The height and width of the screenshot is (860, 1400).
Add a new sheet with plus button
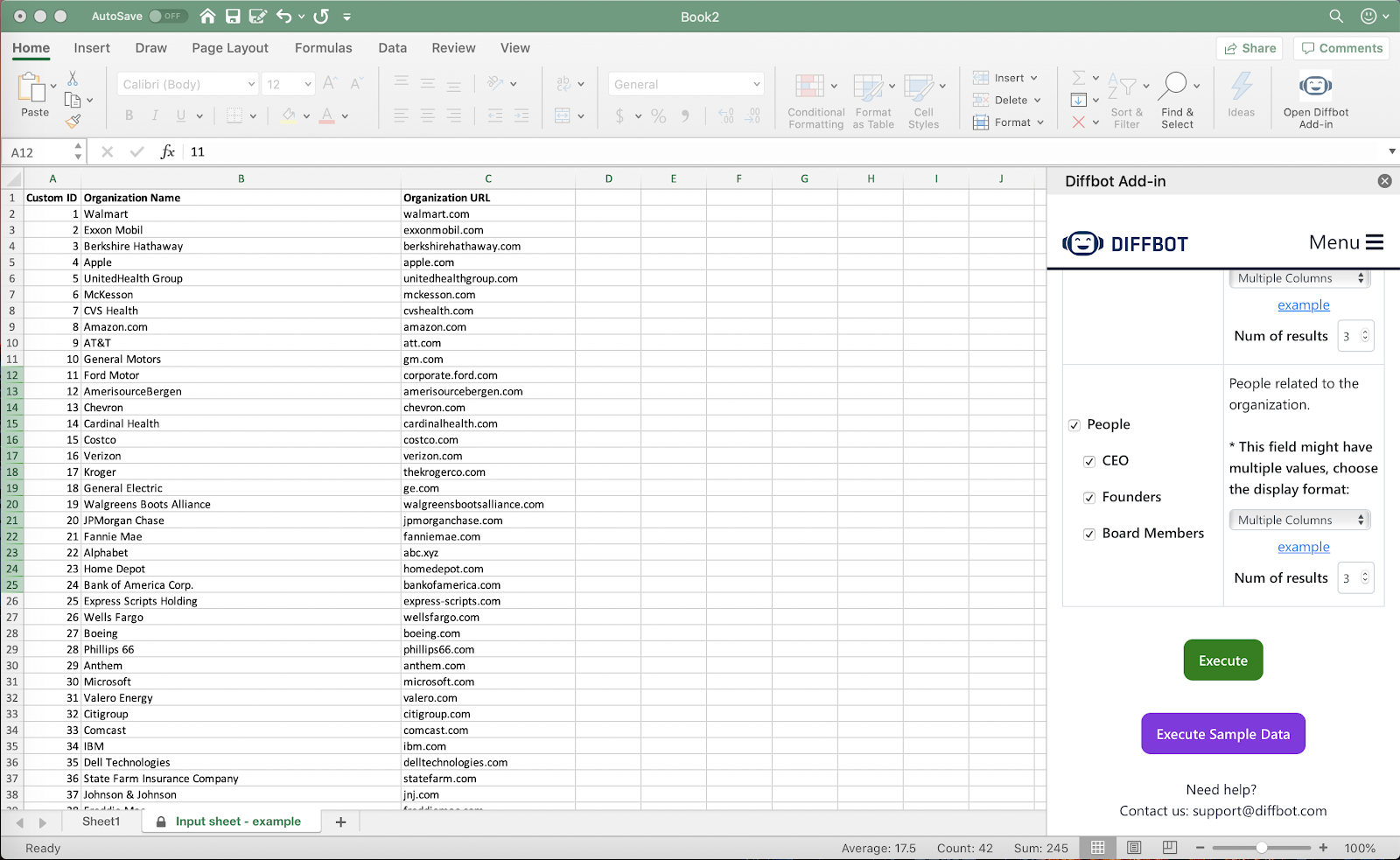point(340,822)
